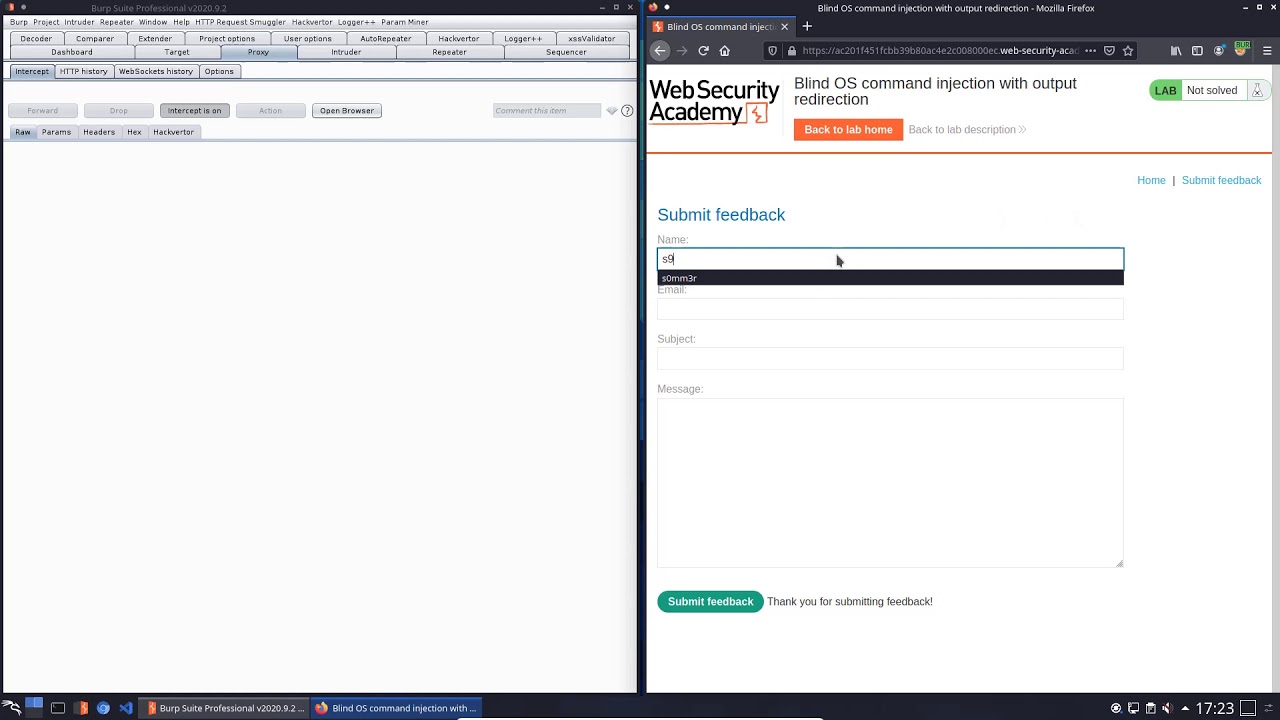1280x720 pixels.
Task: Switch to the Decoder tab
Action: 36,39
